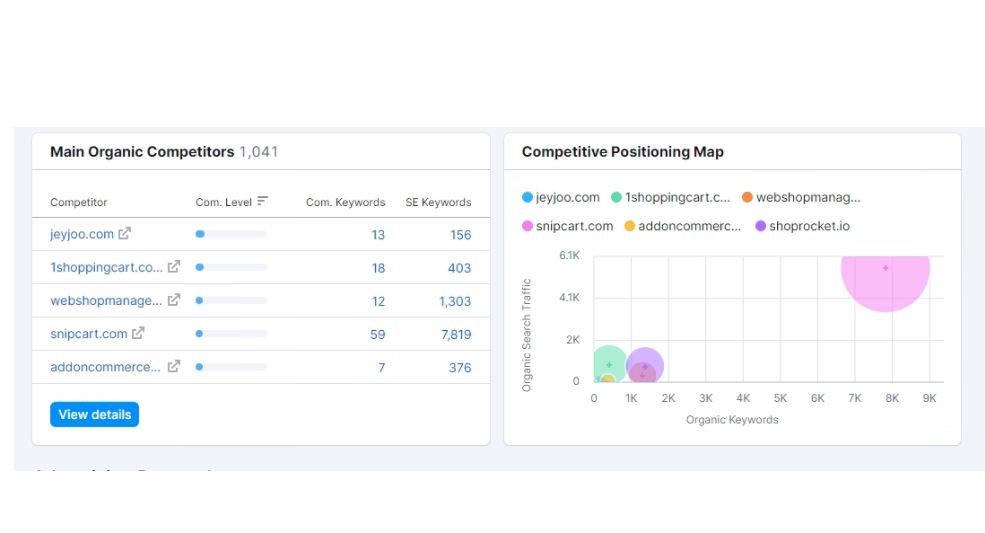This screenshot has width=985, height=533.
Task: Click the competition level bar for addoncommerce...
Action: pyautogui.click(x=231, y=366)
